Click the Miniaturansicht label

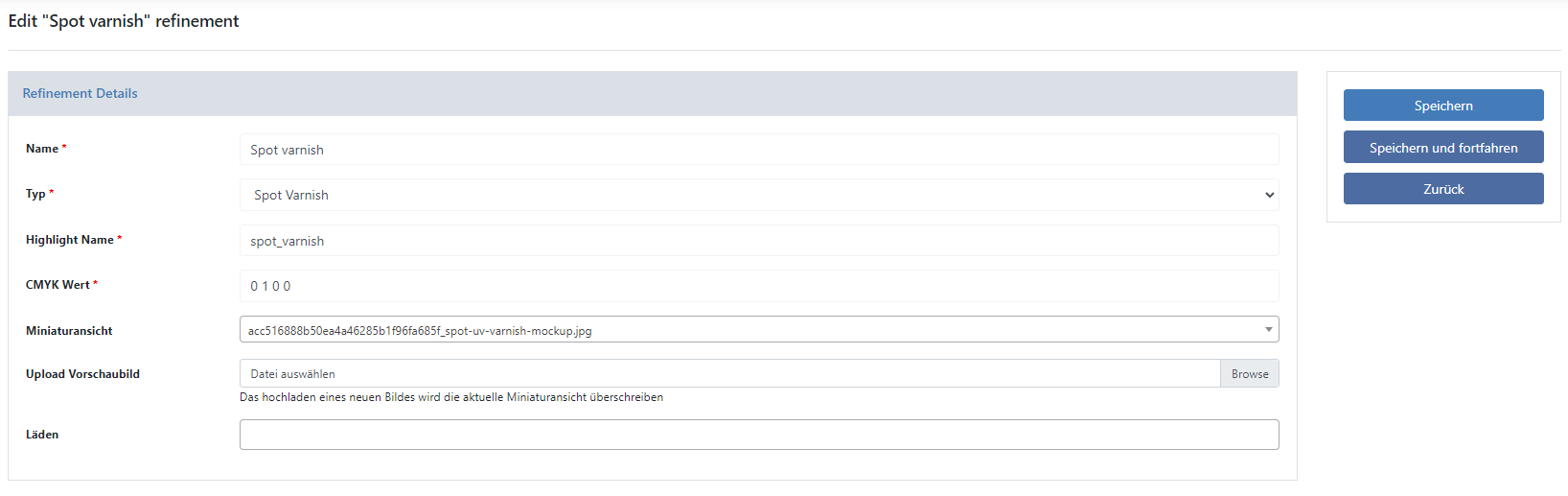69,331
